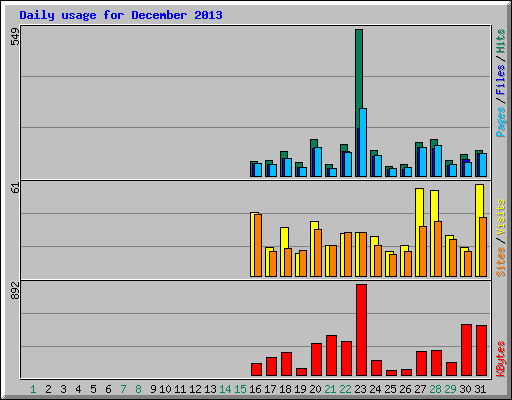This screenshot has height=400, width=512.
Task: Click day 28 on the x-axis
Action: click(x=435, y=389)
